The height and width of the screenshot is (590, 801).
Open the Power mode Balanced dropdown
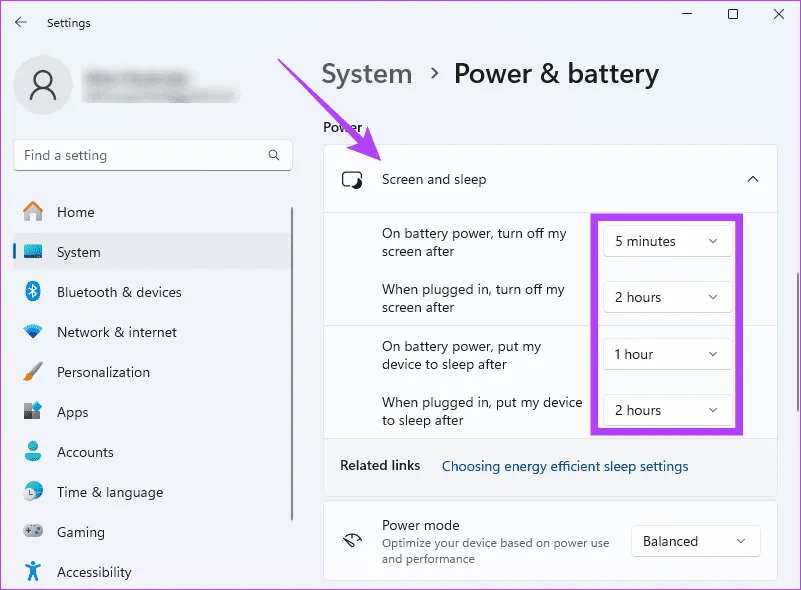point(695,541)
